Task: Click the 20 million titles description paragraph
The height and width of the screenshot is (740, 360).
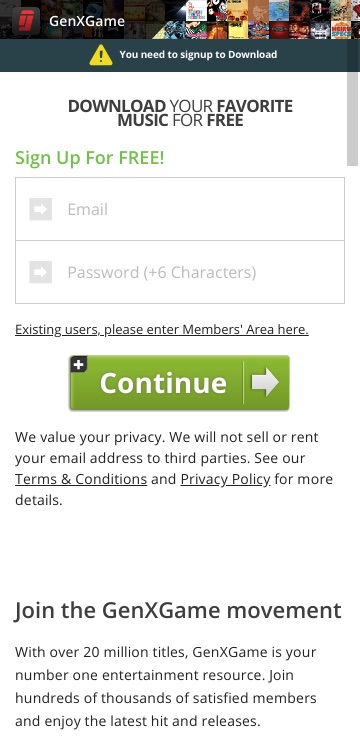Action: click(166, 687)
